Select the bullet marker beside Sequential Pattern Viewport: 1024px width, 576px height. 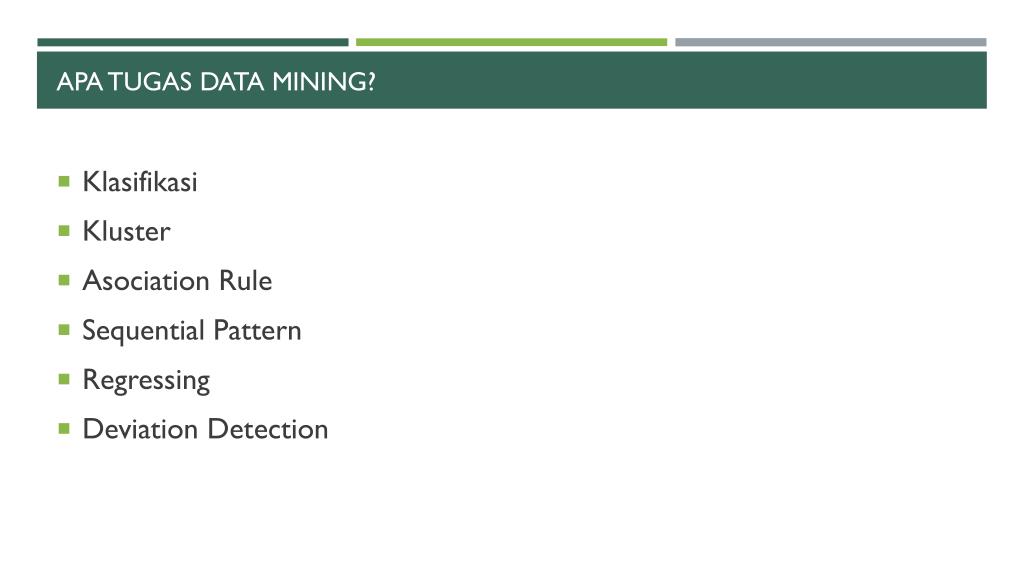pyautogui.click(x=64, y=330)
